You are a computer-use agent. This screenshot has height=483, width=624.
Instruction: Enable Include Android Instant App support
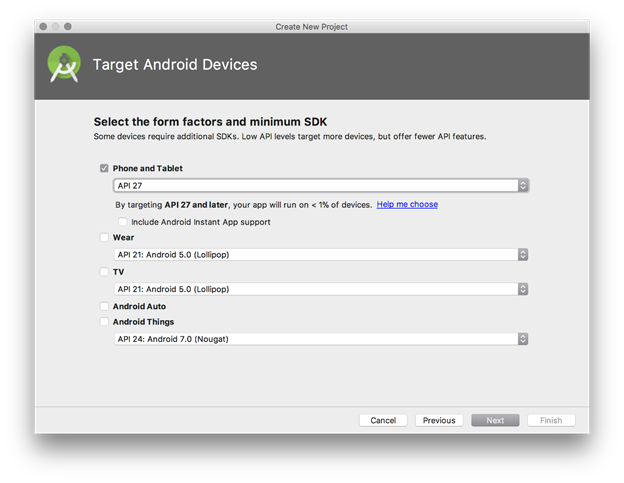tap(123, 222)
